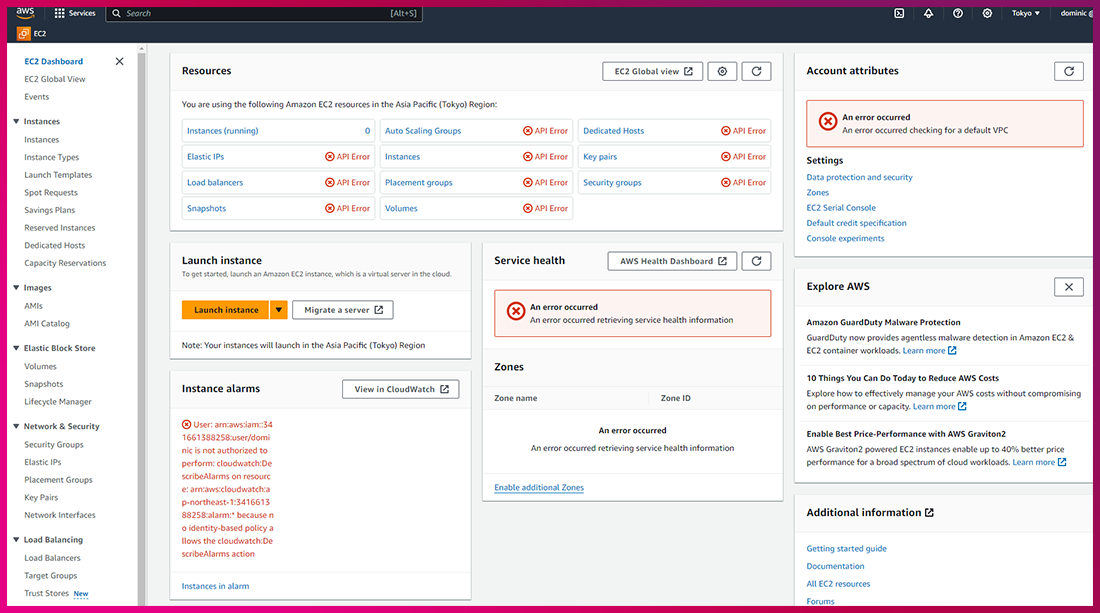1100x613 pixels.
Task: Open the Launch instance dropdown arrow
Action: click(279, 310)
